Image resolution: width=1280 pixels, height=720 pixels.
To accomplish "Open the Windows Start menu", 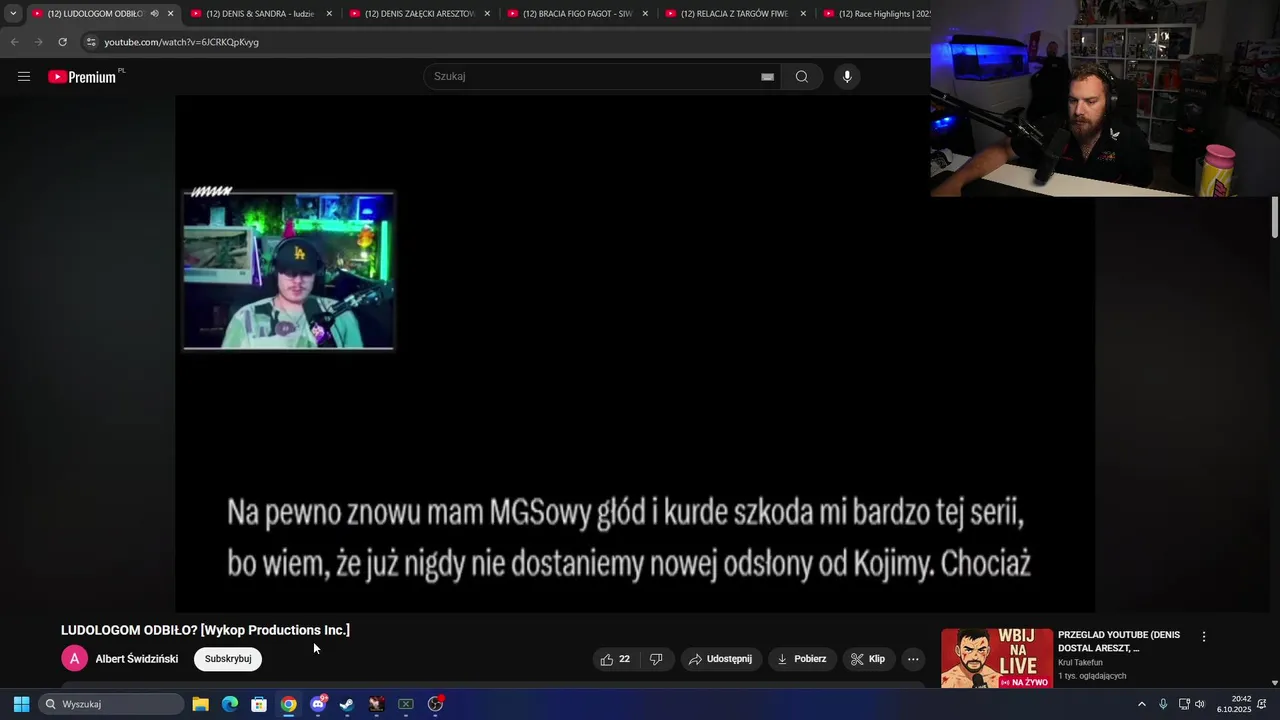I will 21,704.
